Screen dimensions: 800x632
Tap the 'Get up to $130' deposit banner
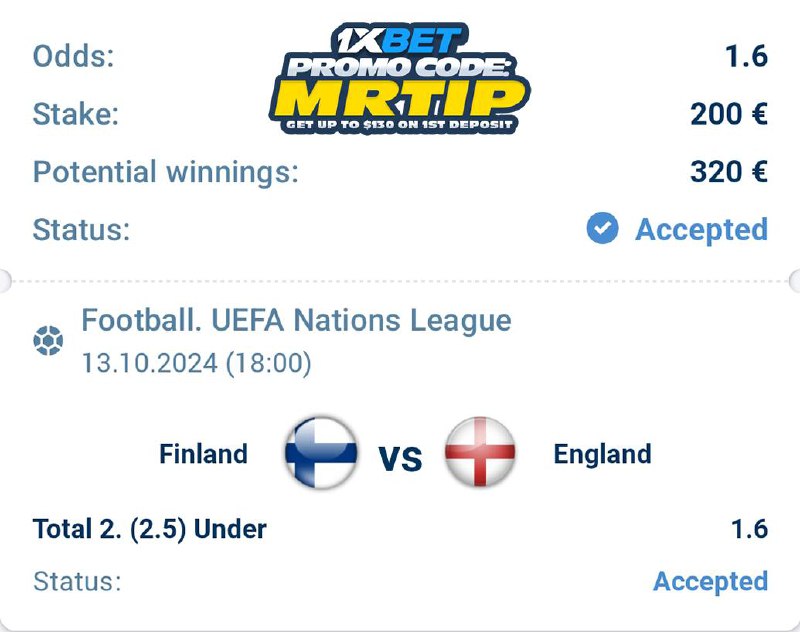(x=399, y=125)
